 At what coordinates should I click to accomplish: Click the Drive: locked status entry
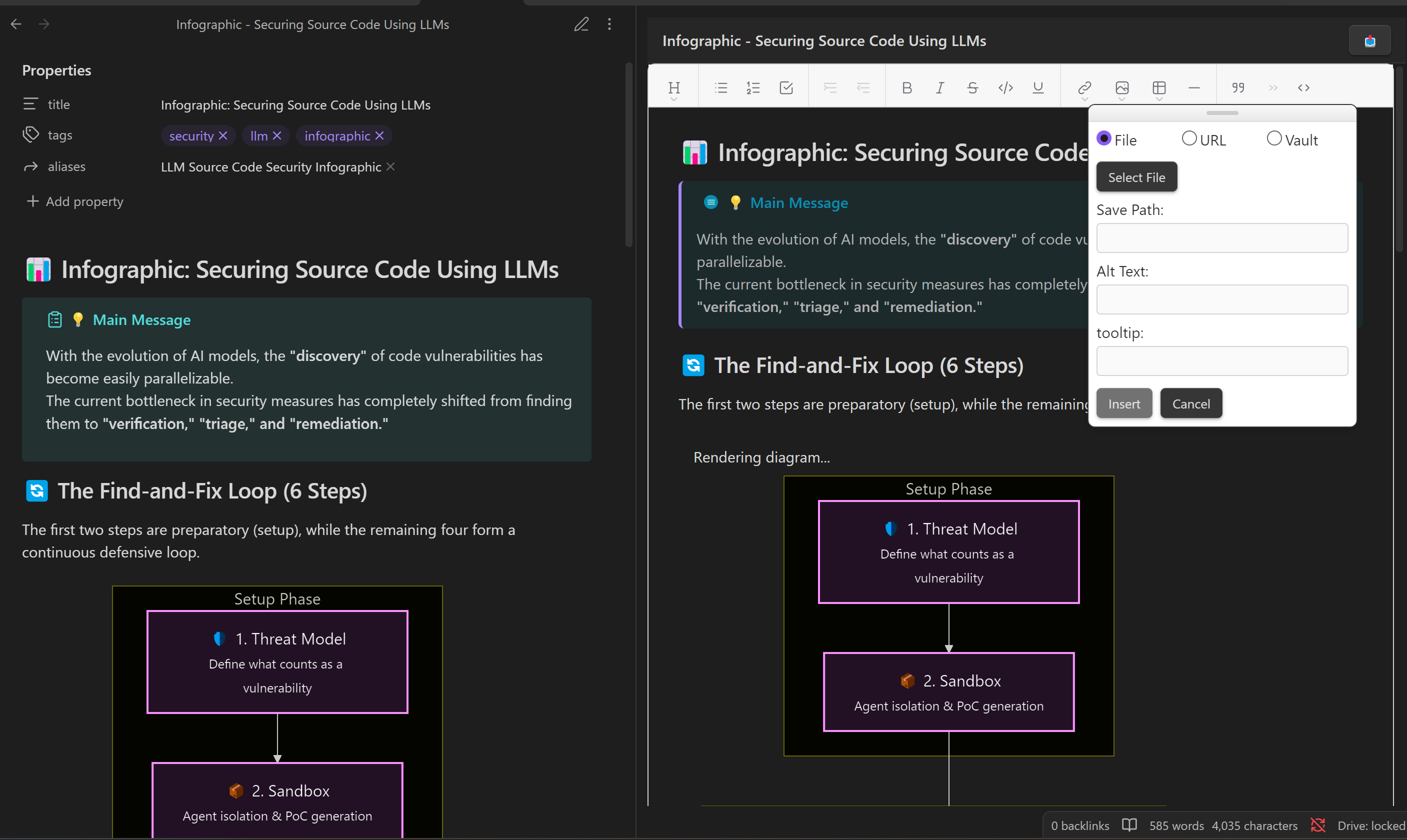coord(1371,826)
